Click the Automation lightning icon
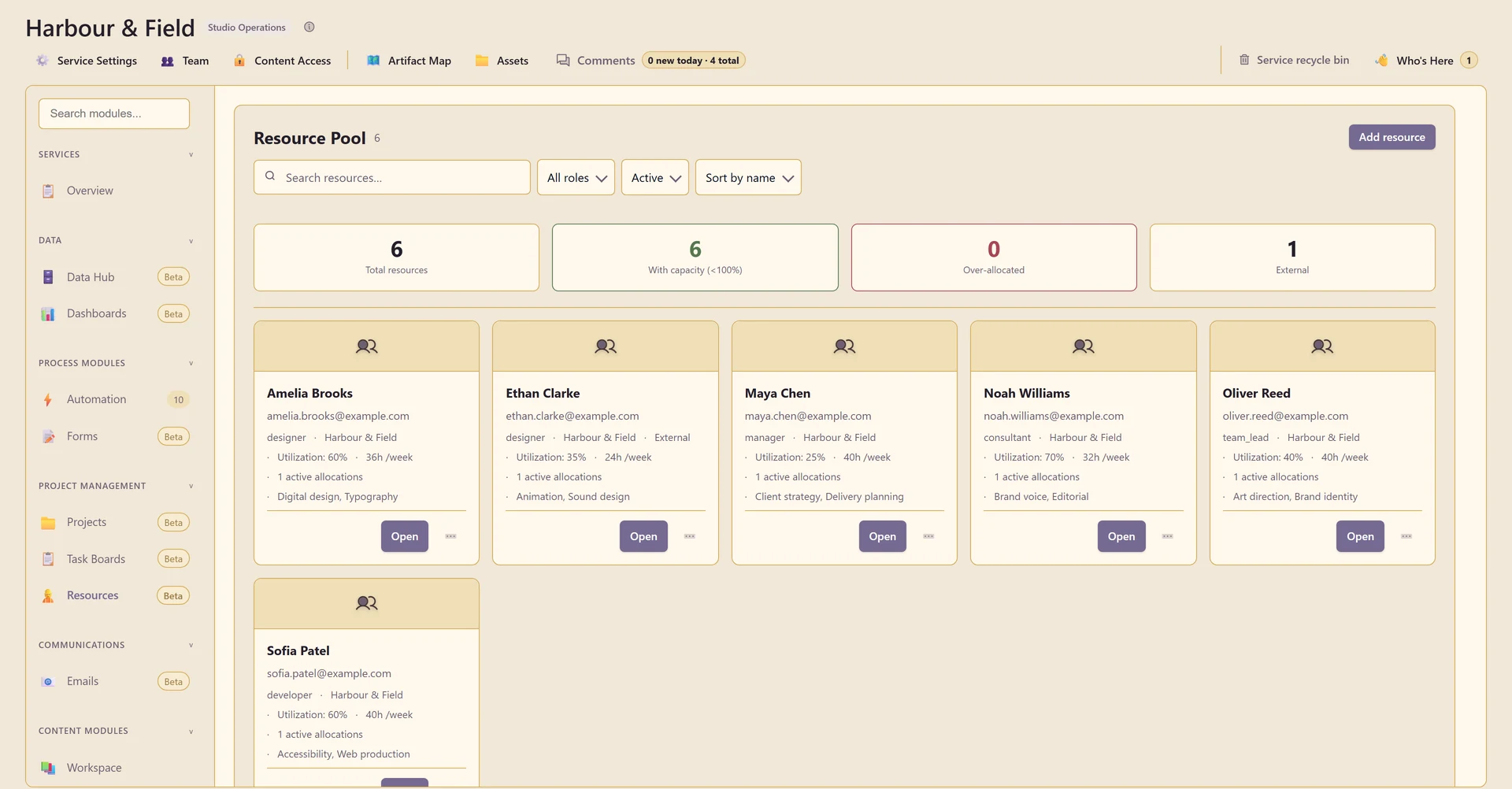1512x789 pixels. pyautogui.click(x=48, y=399)
